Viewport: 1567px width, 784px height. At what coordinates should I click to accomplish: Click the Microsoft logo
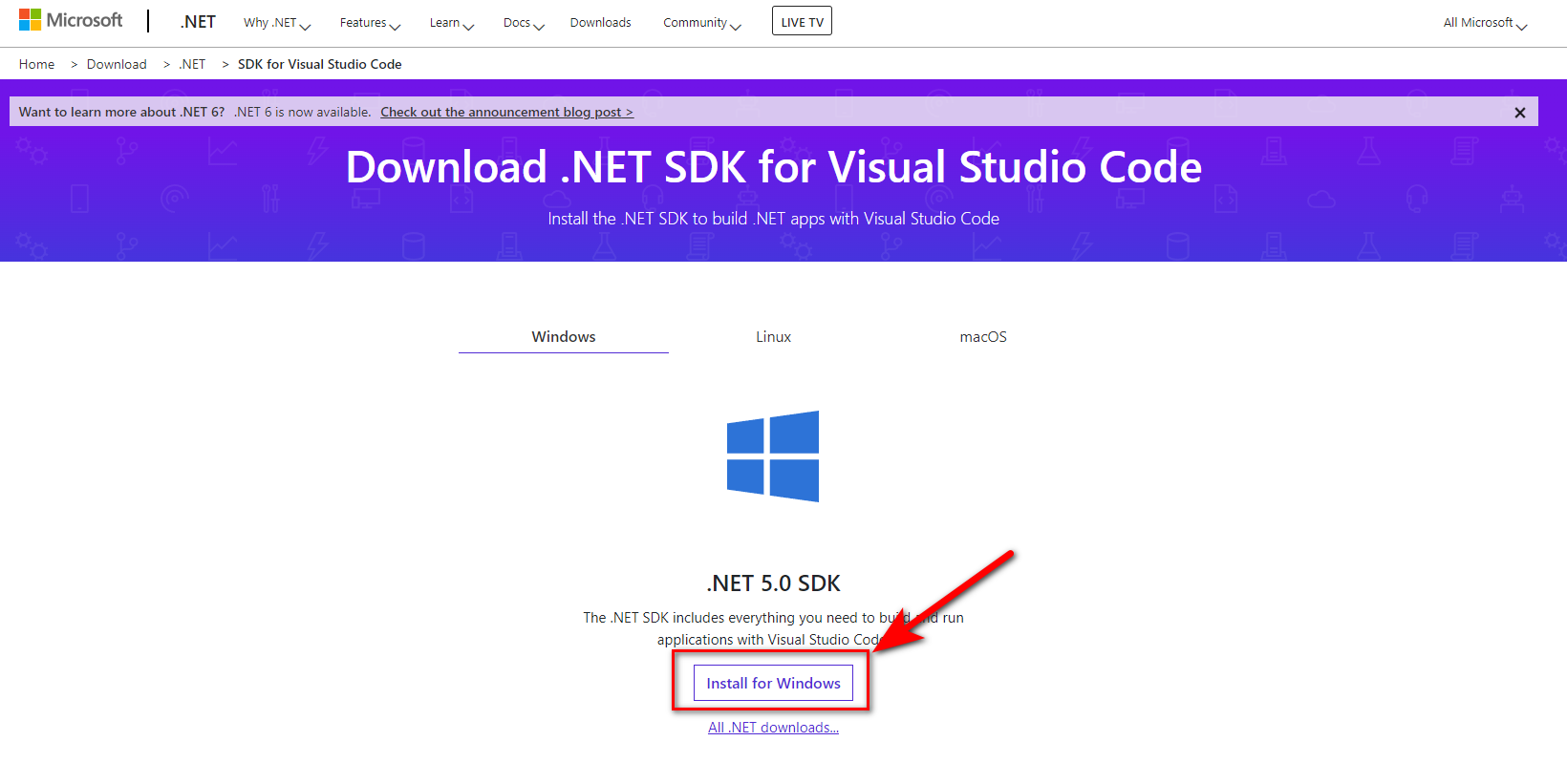[x=71, y=20]
